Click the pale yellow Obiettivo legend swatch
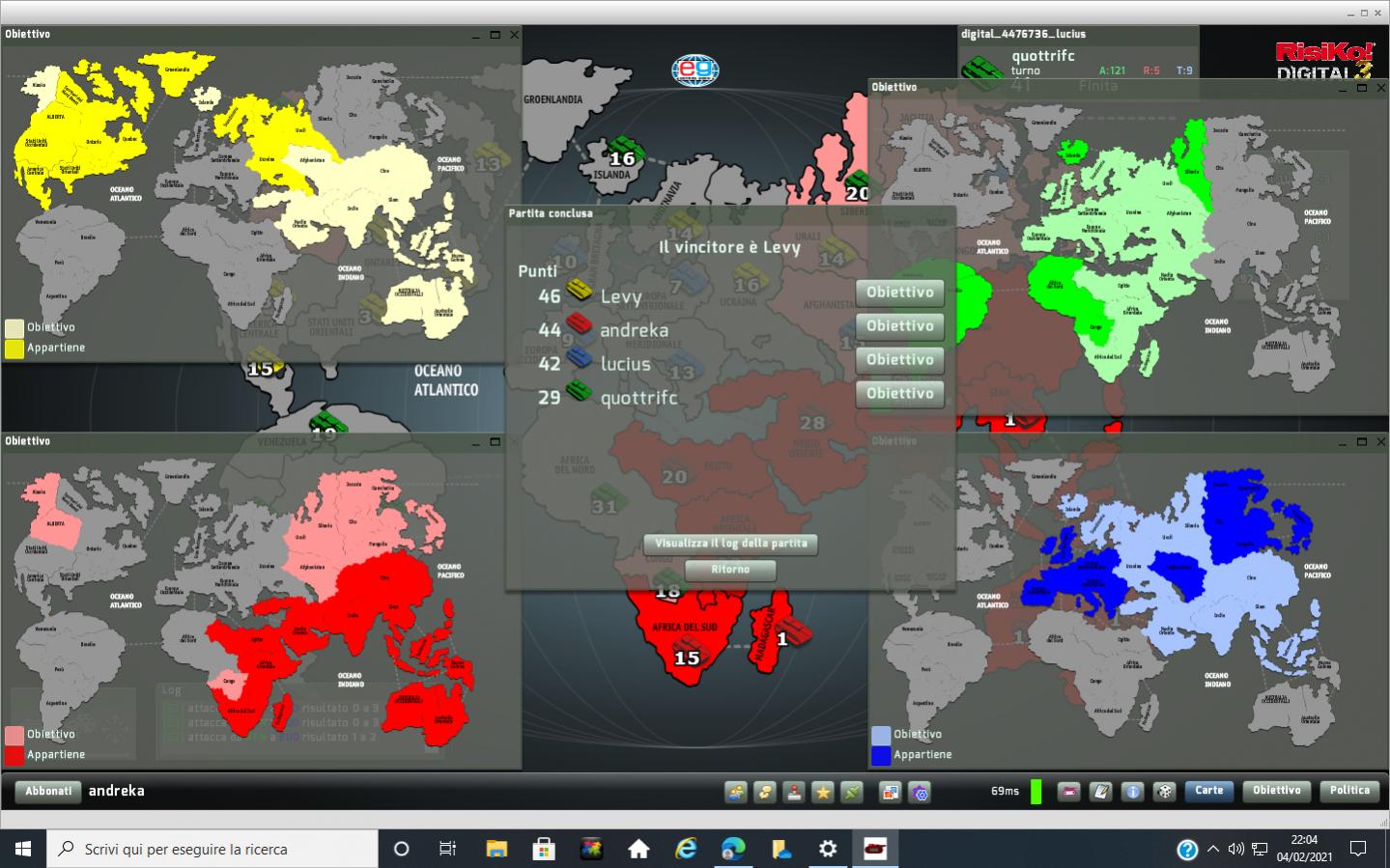This screenshot has height=868, width=1390. pos(14,328)
